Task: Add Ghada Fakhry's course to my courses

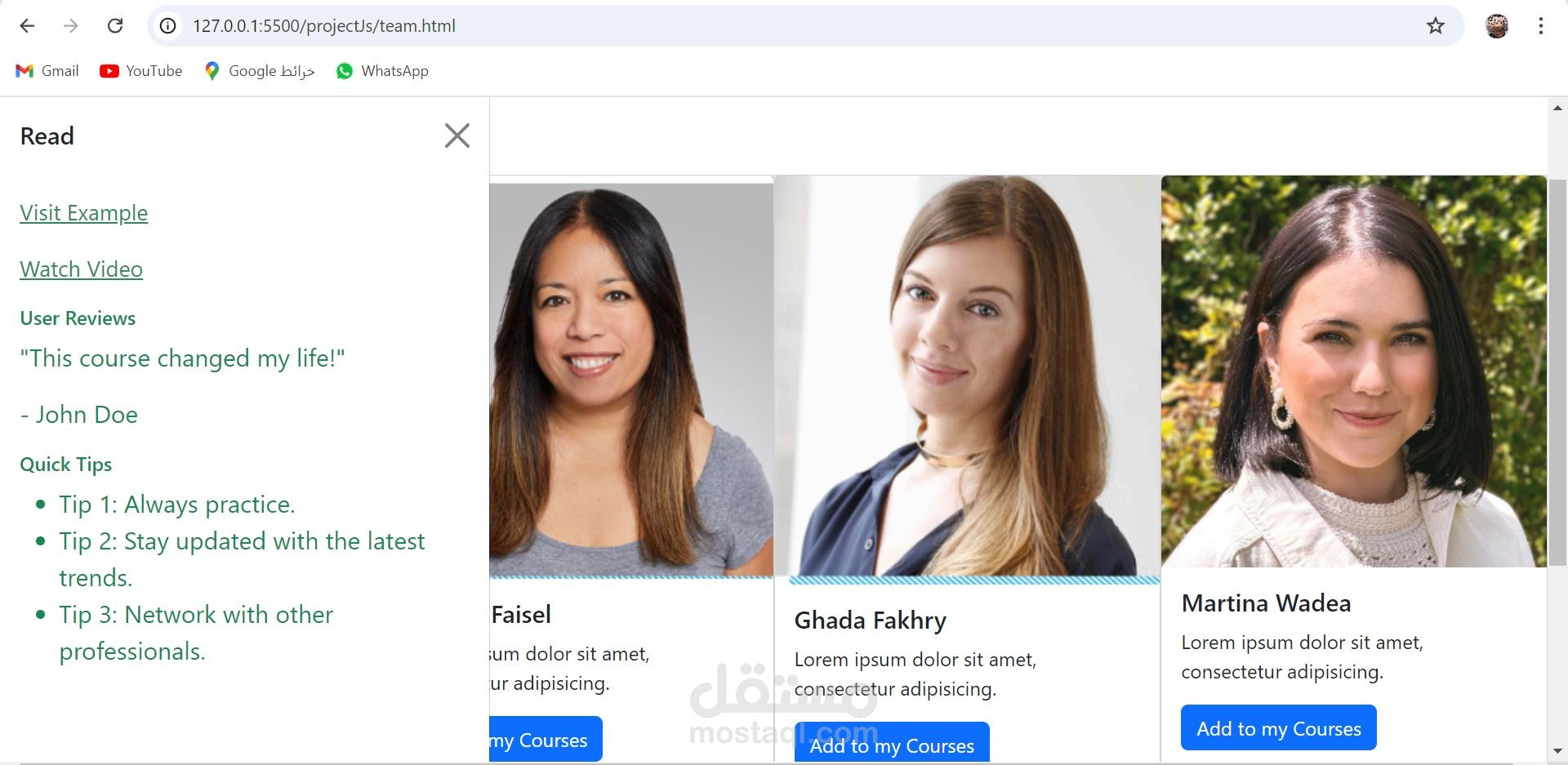Action: [892, 742]
